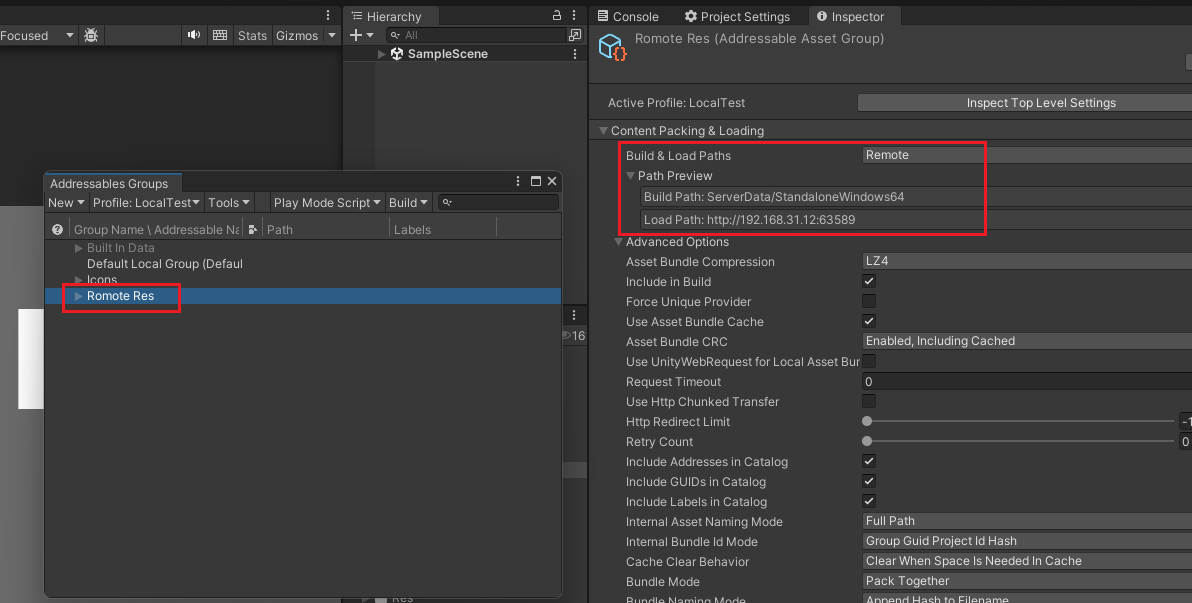Switch to the Project Settings tab
The image size is (1192, 603).
[737, 16]
